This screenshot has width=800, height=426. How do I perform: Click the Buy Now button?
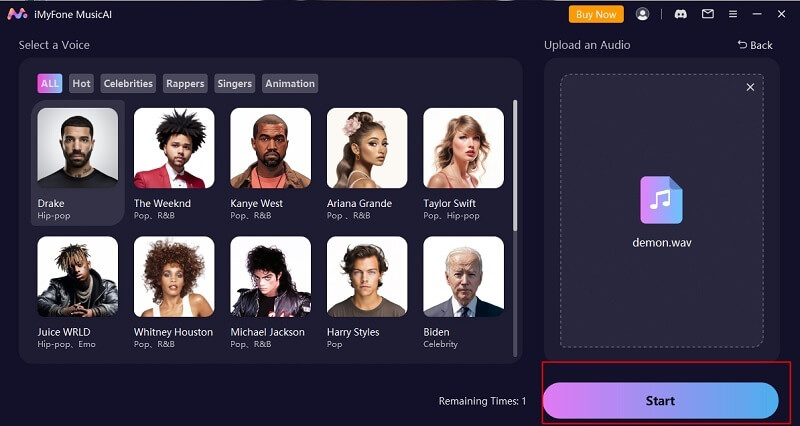coord(596,14)
